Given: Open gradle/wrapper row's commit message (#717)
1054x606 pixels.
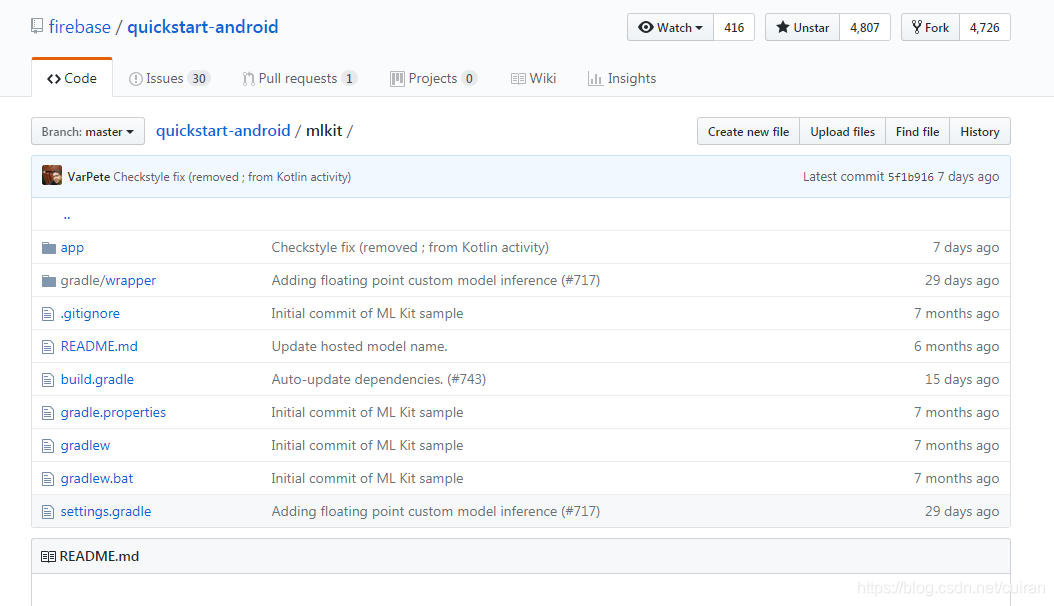Looking at the screenshot, I should pos(436,281).
